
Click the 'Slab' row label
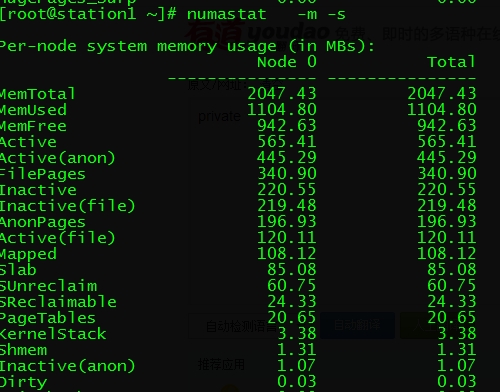pos(18,270)
